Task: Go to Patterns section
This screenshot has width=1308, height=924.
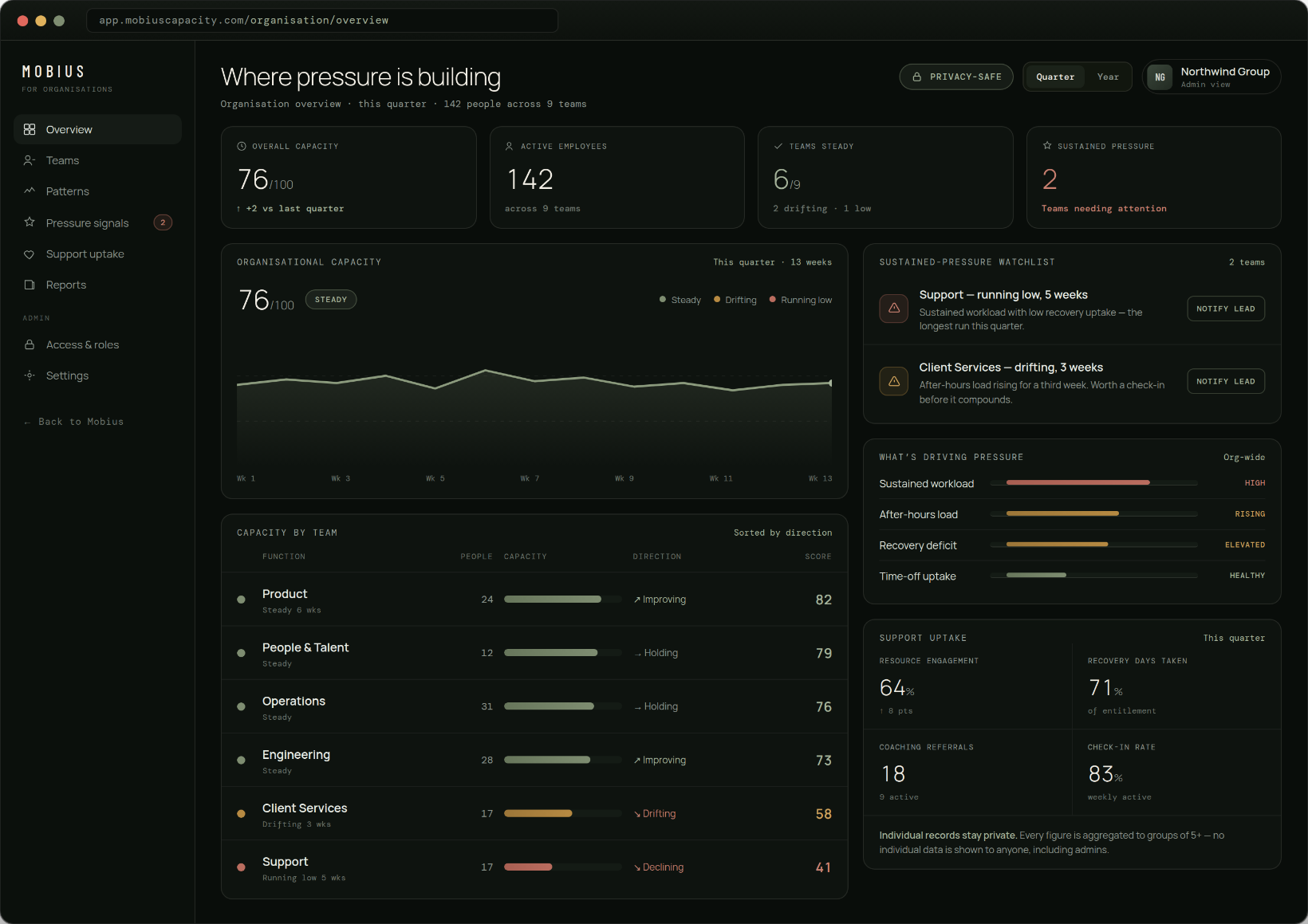Action: coord(97,191)
